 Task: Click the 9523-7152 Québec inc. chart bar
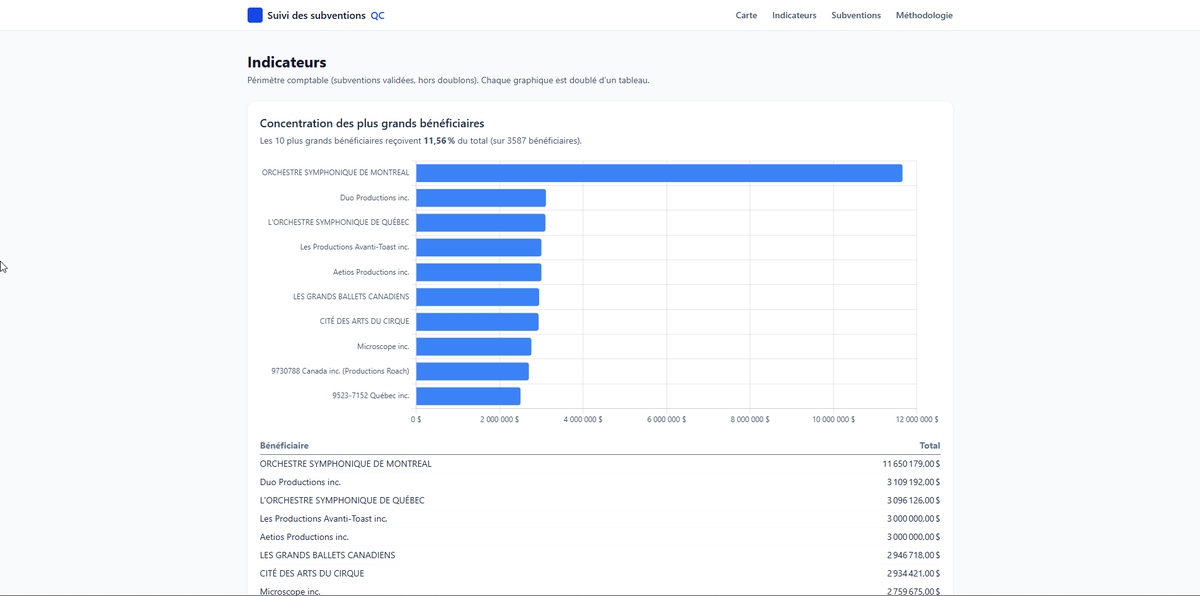(x=468, y=396)
